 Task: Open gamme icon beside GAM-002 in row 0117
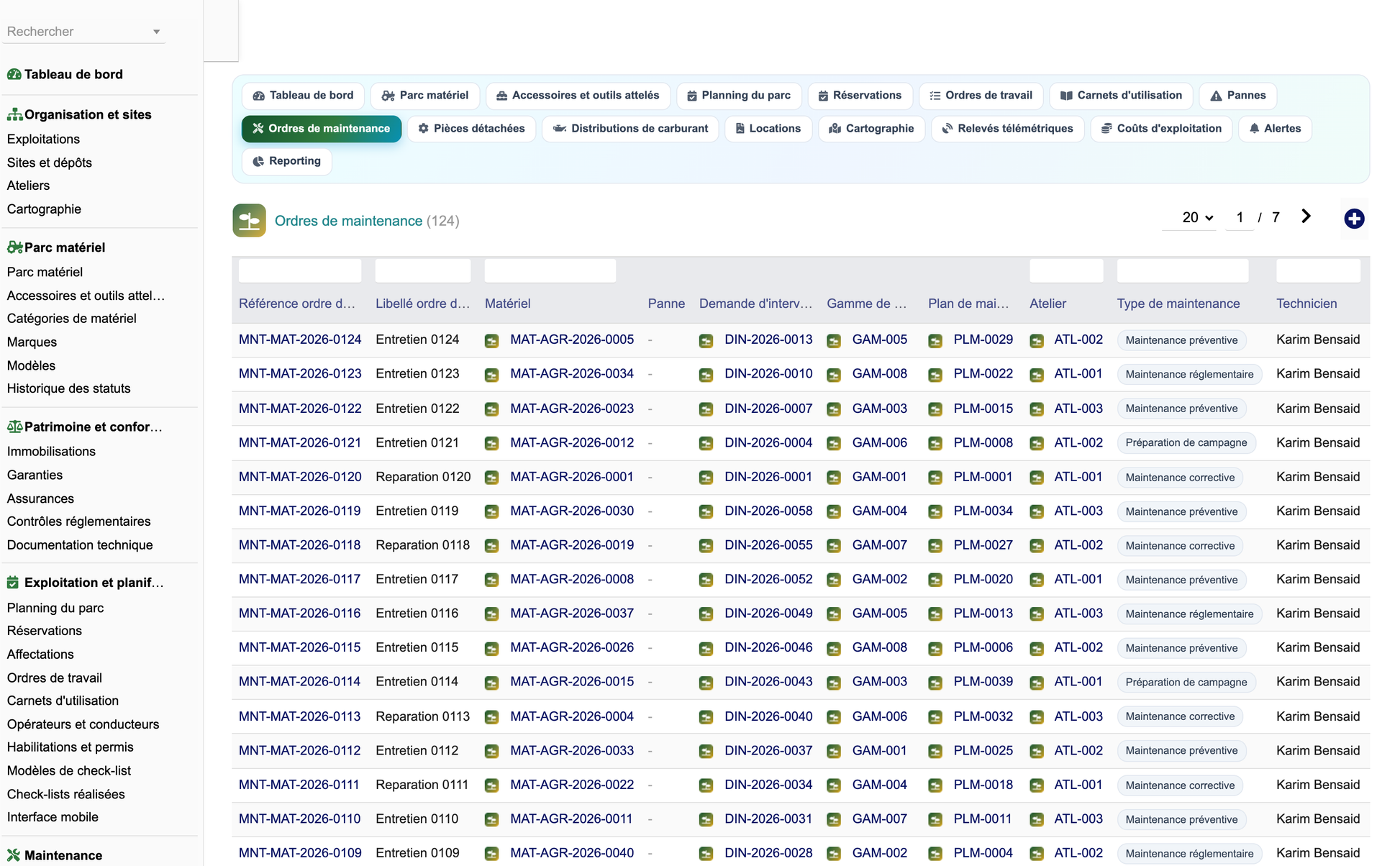click(834, 580)
